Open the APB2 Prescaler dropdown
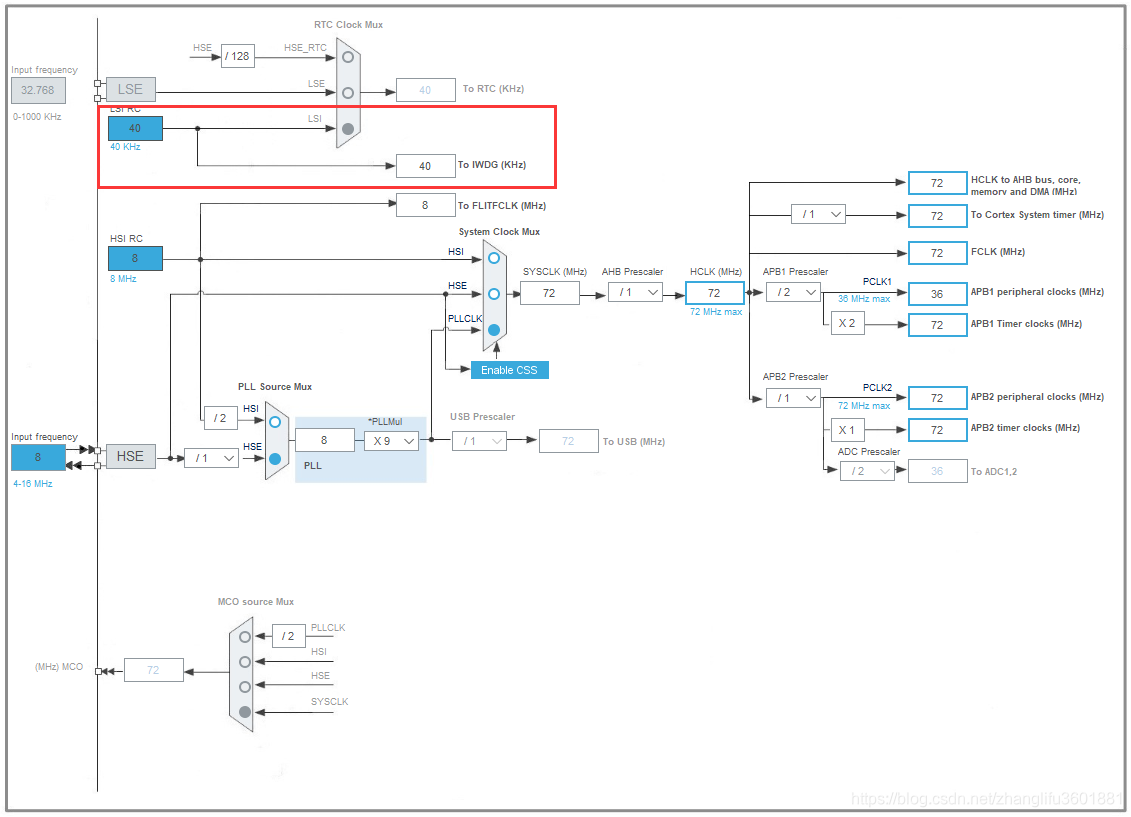The image size is (1131, 817). tap(793, 398)
